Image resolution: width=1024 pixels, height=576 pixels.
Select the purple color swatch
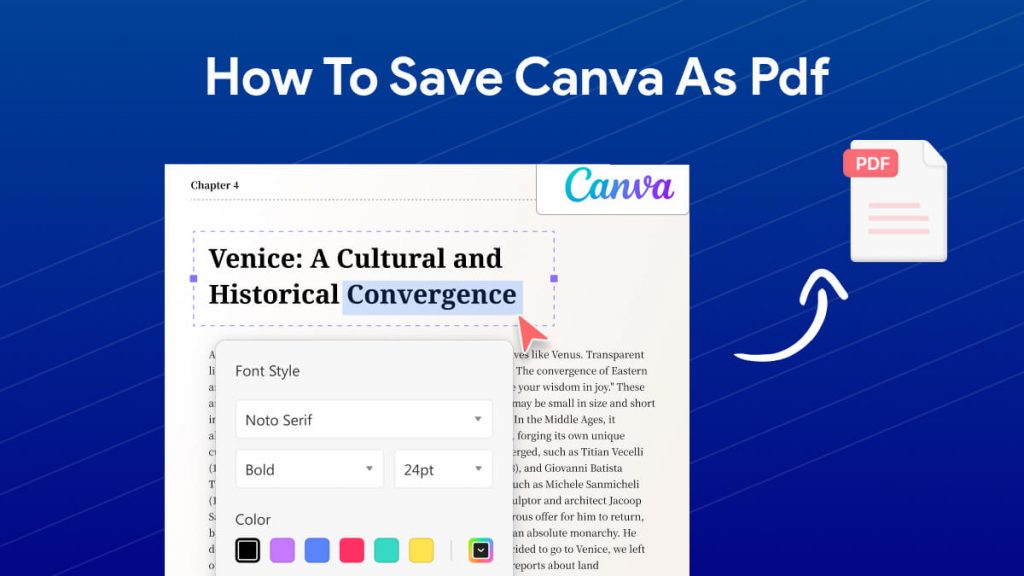coord(282,550)
